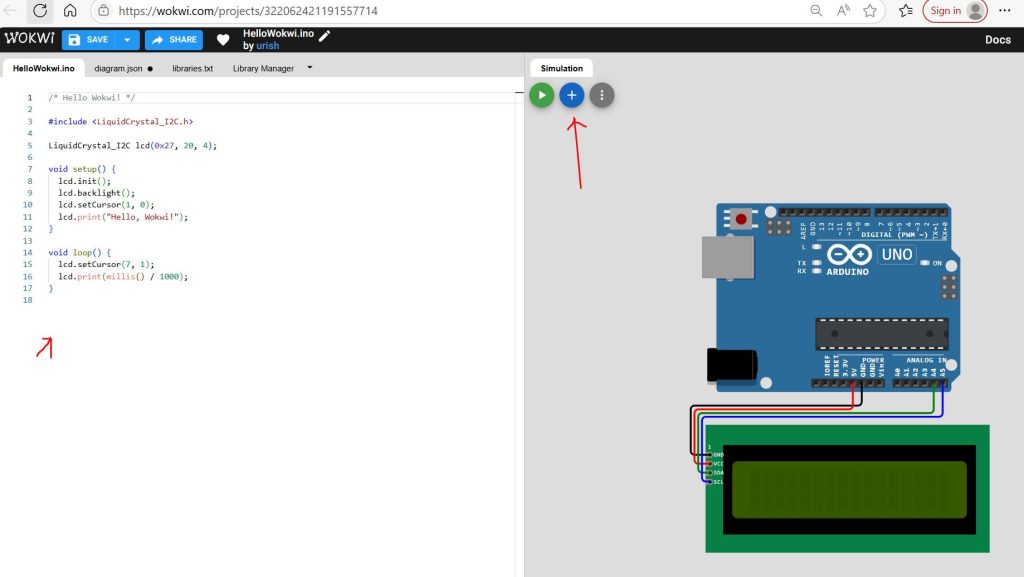Select the green LCD display component
This screenshot has width=1024, height=577.
847,489
